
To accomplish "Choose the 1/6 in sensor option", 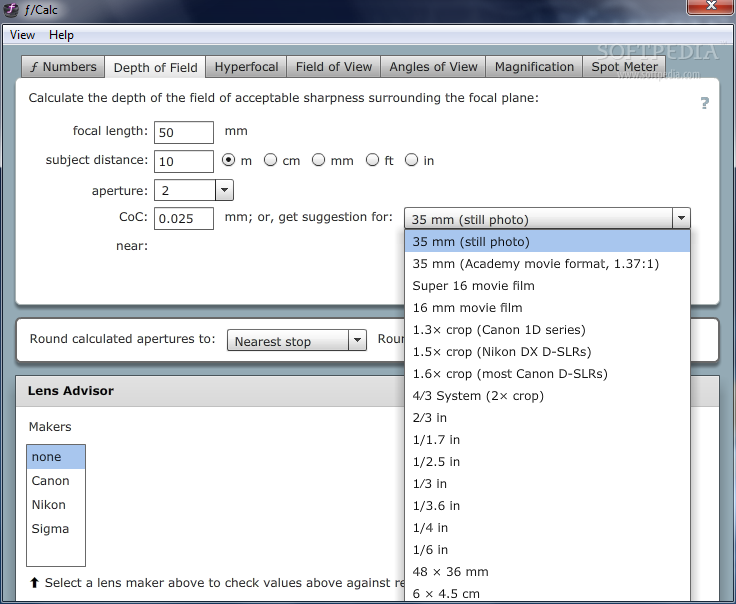I will tap(547, 550).
